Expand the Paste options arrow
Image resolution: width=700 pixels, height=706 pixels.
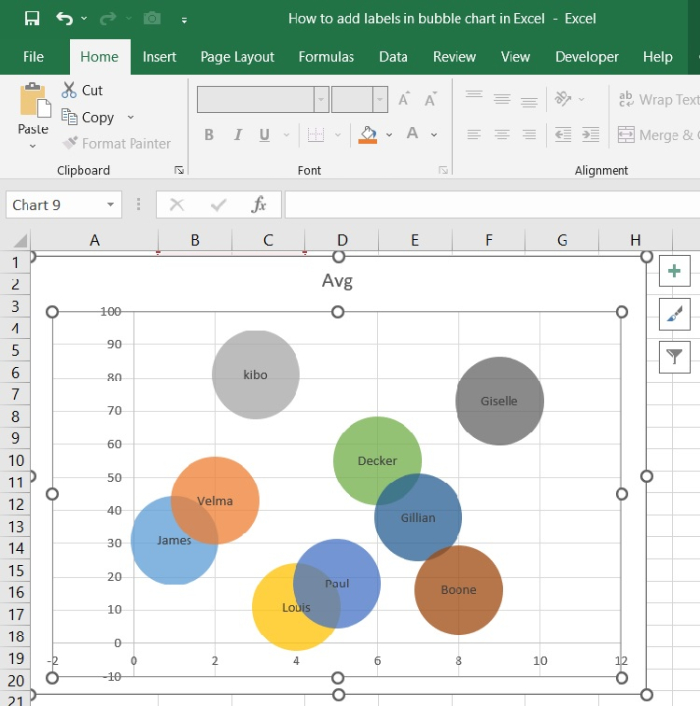[32, 146]
